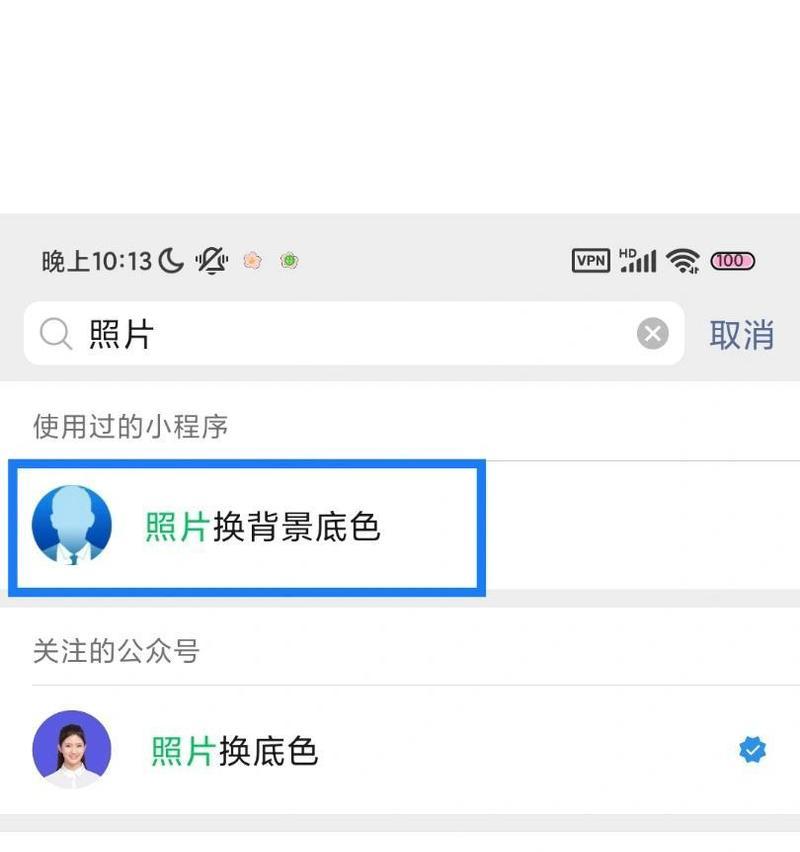Tap the 晚上10:13 clock in status bar
Viewport: 800px width, 852px height.
[x=97, y=261]
